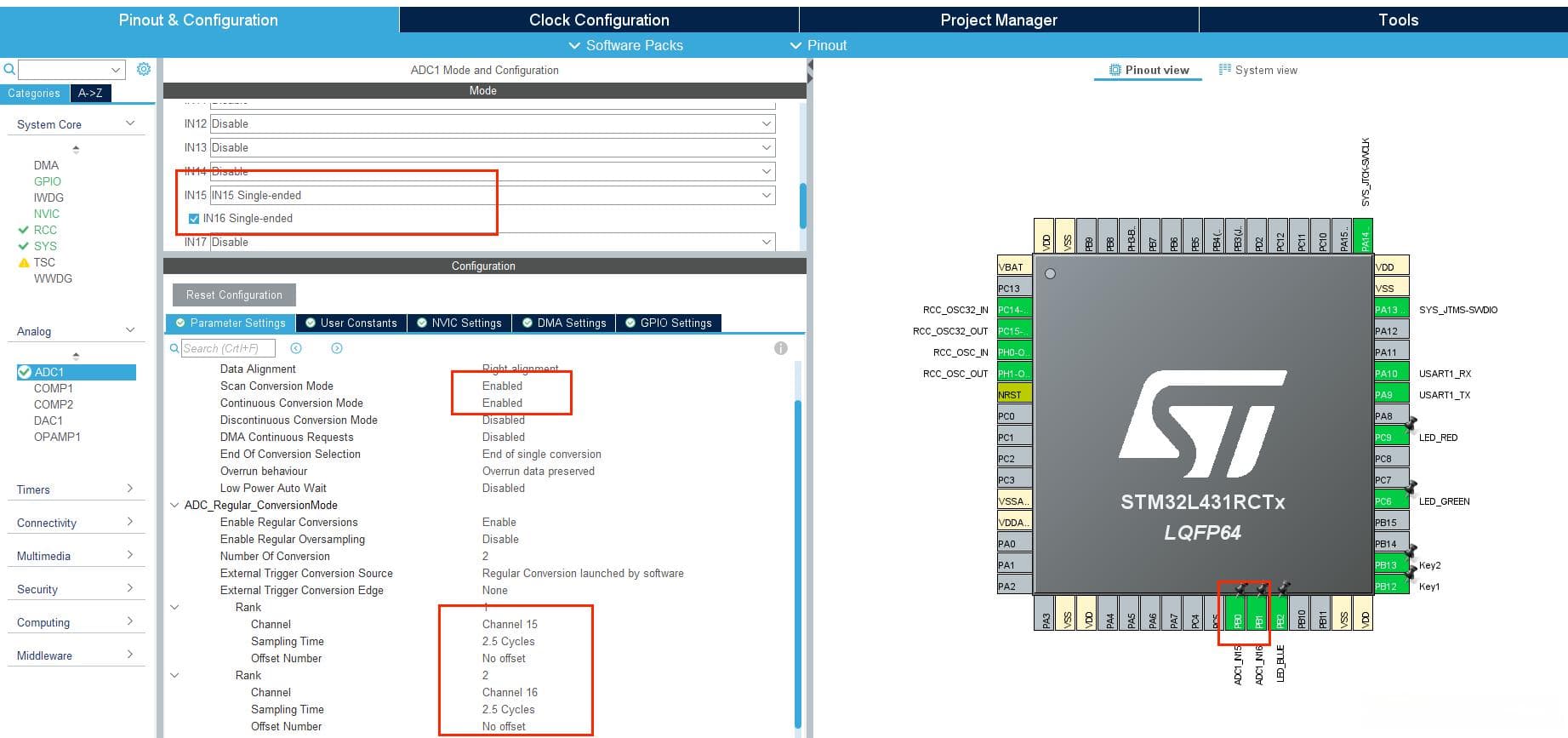The width and height of the screenshot is (1568, 738).
Task: Open the IN15 Single-ended dropdown
Action: [x=493, y=195]
